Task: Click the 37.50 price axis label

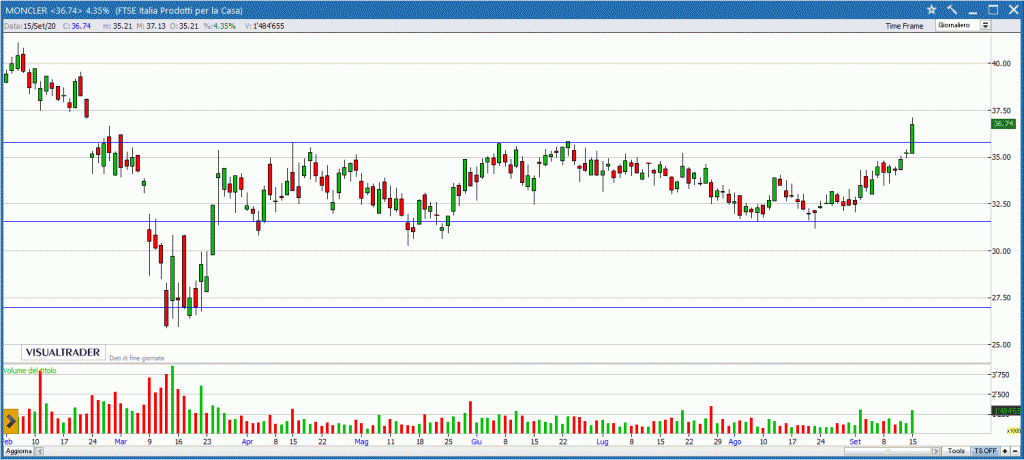Action: click(x=1002, y=110)
